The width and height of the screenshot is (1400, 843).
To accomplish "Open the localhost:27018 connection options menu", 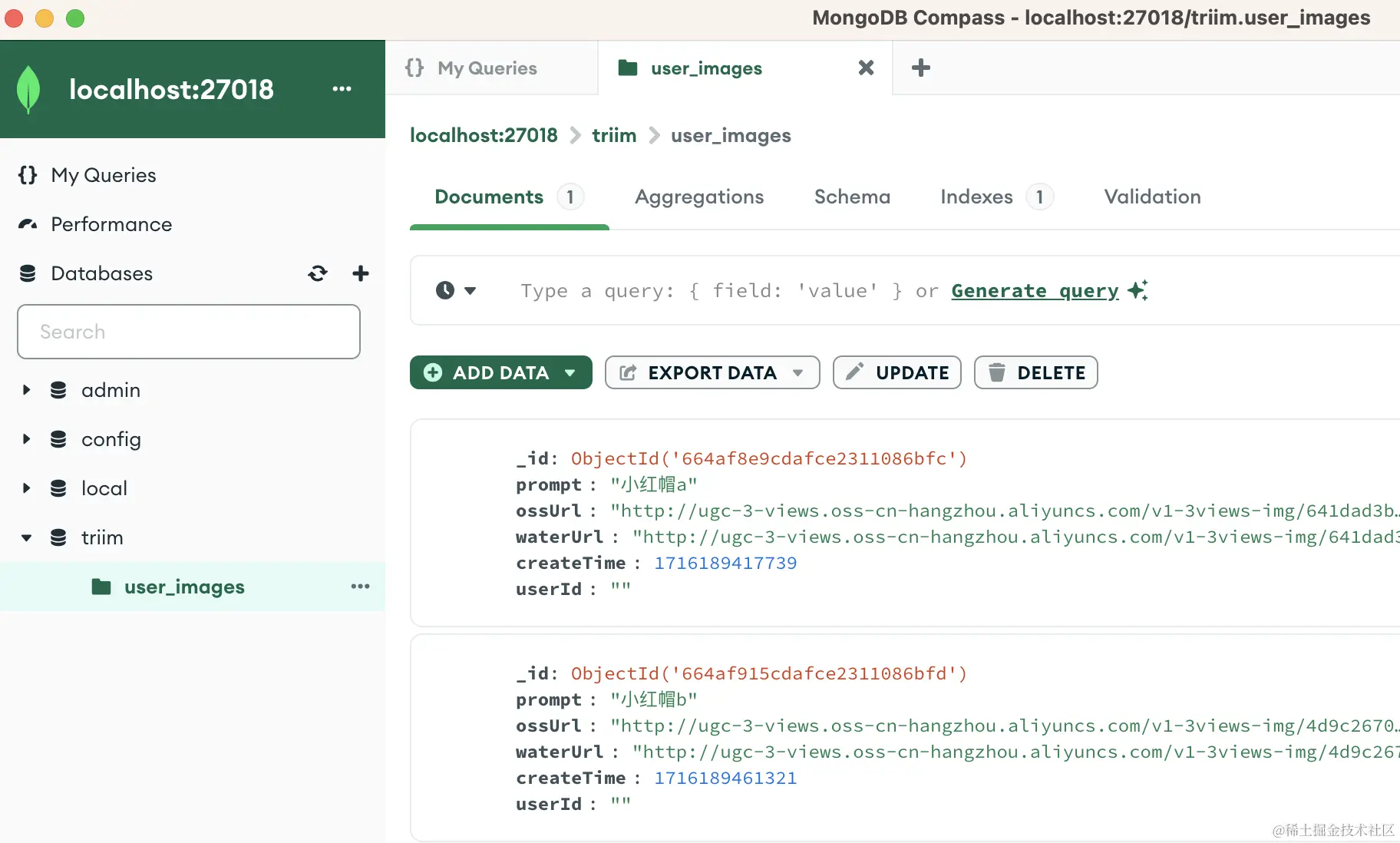I will (342, 89).
